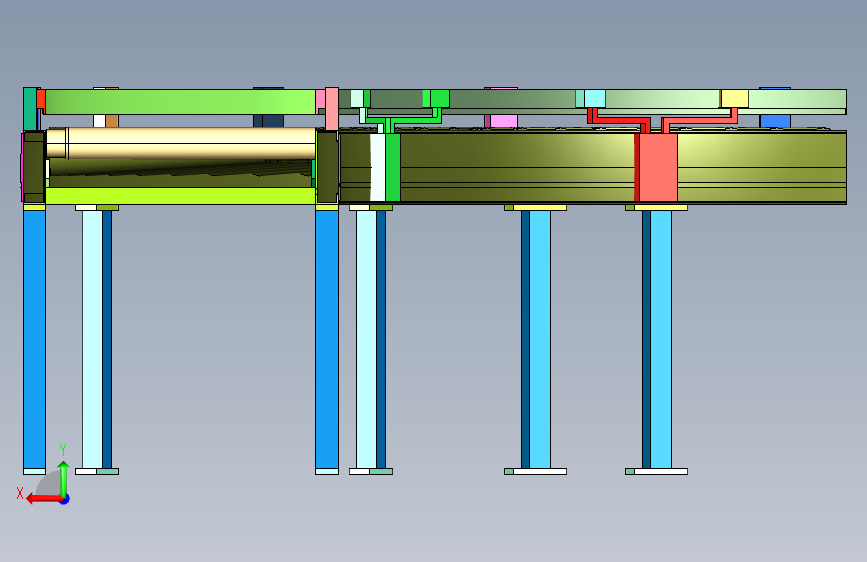Click the red X axis arrow of triad
Screen dimensions: 867x562
(44, 499)
